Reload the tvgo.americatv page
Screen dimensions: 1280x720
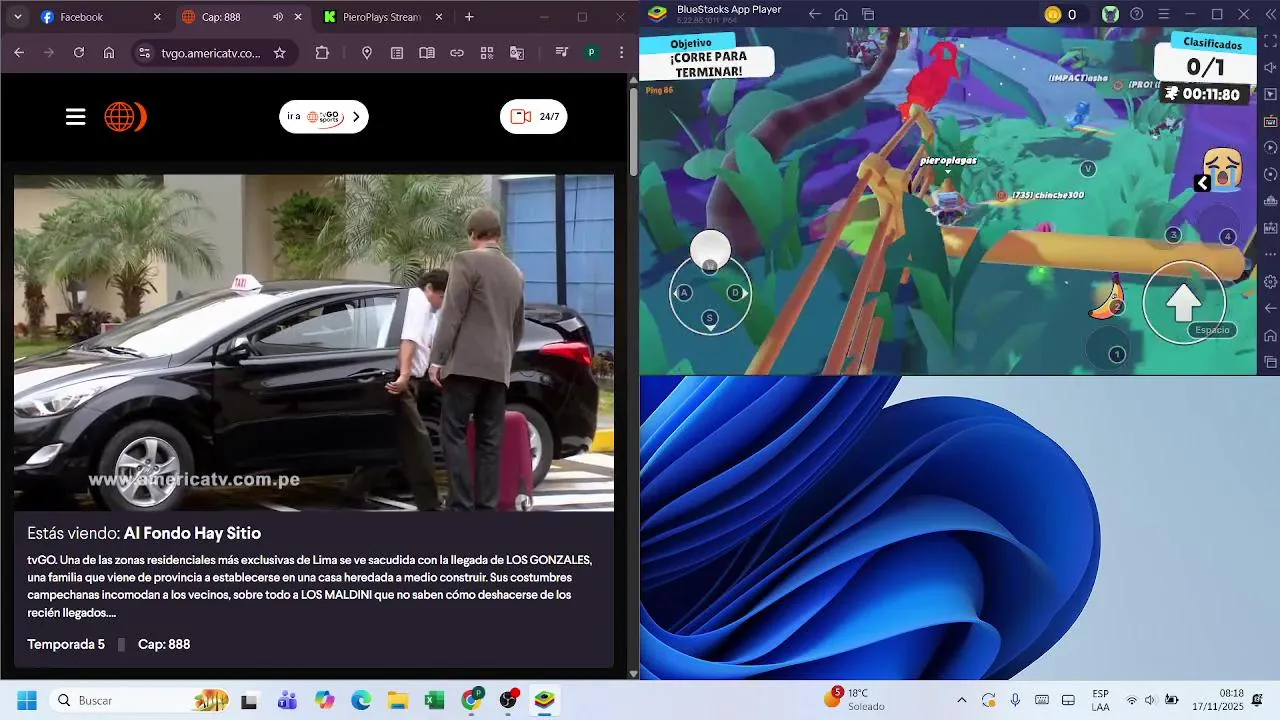[x=79, y=53]
